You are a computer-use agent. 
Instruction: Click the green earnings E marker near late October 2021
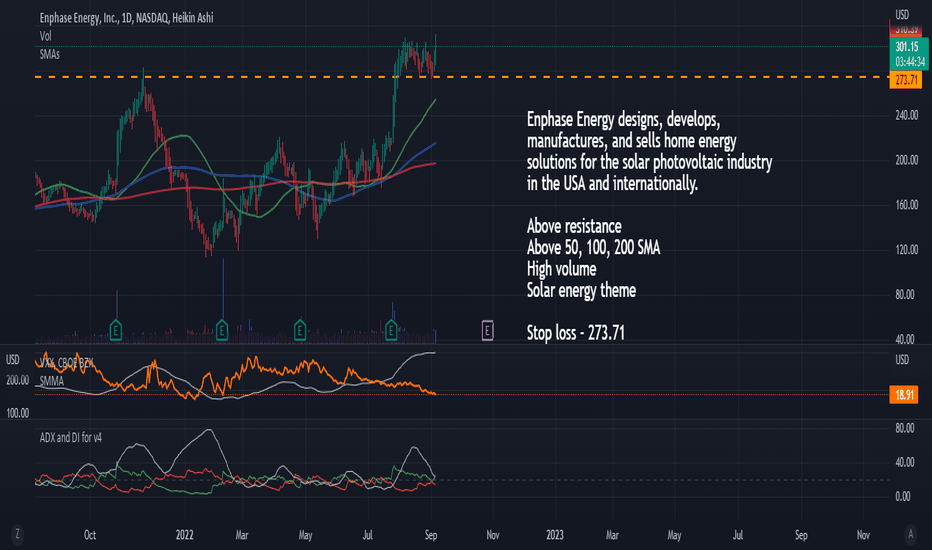(116, 329)
